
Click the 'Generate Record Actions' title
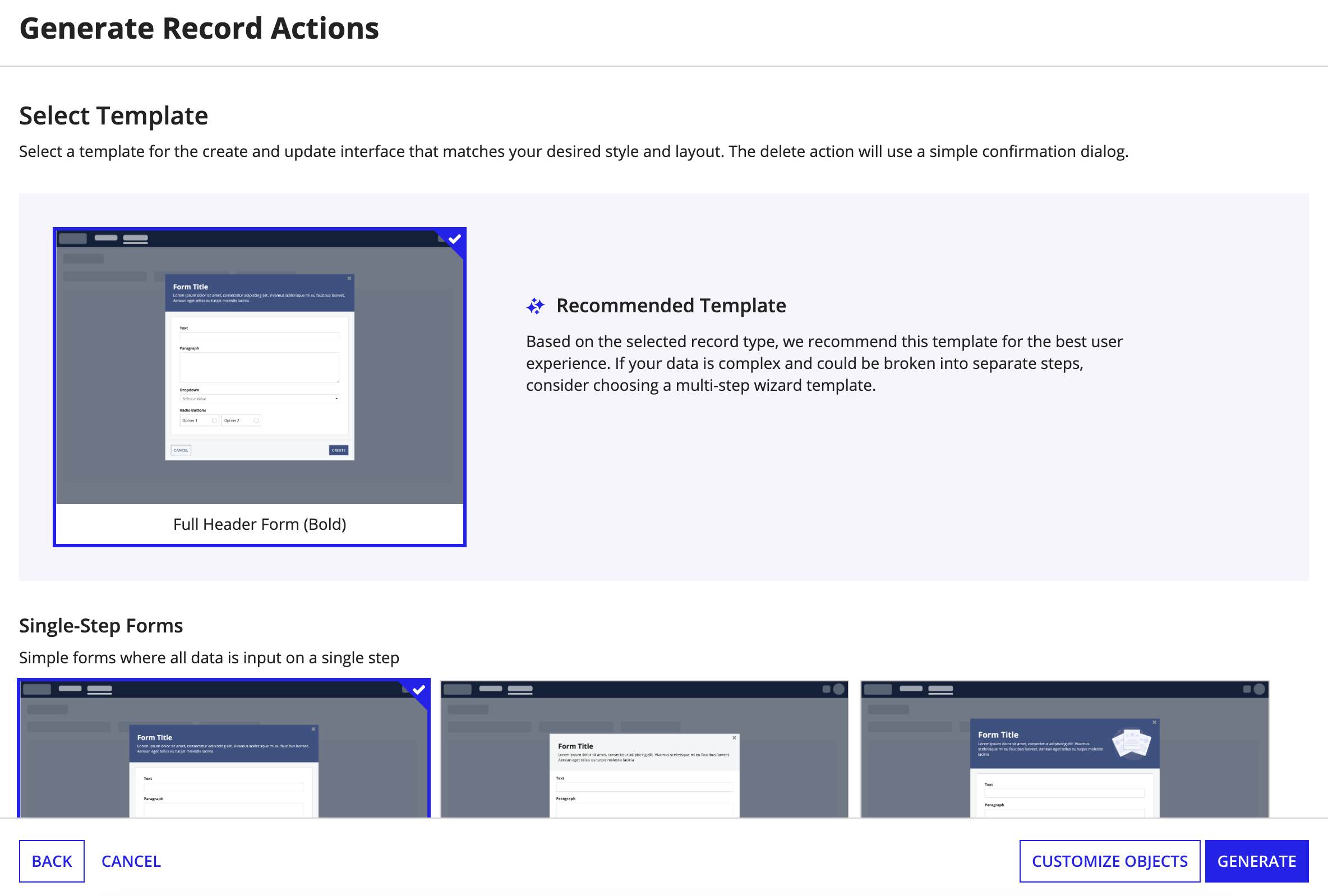pyautogui.click(x=199, y=28)
